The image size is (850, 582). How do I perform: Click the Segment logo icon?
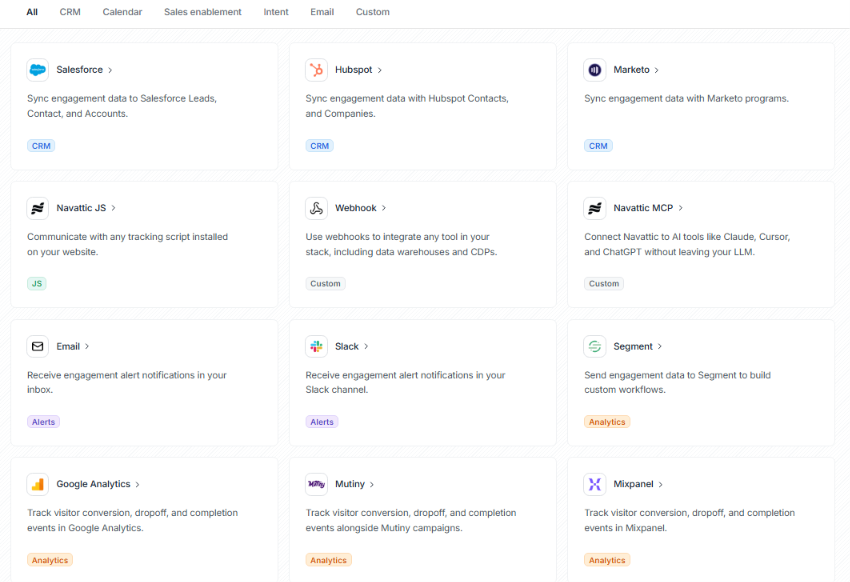coord(595,346)
